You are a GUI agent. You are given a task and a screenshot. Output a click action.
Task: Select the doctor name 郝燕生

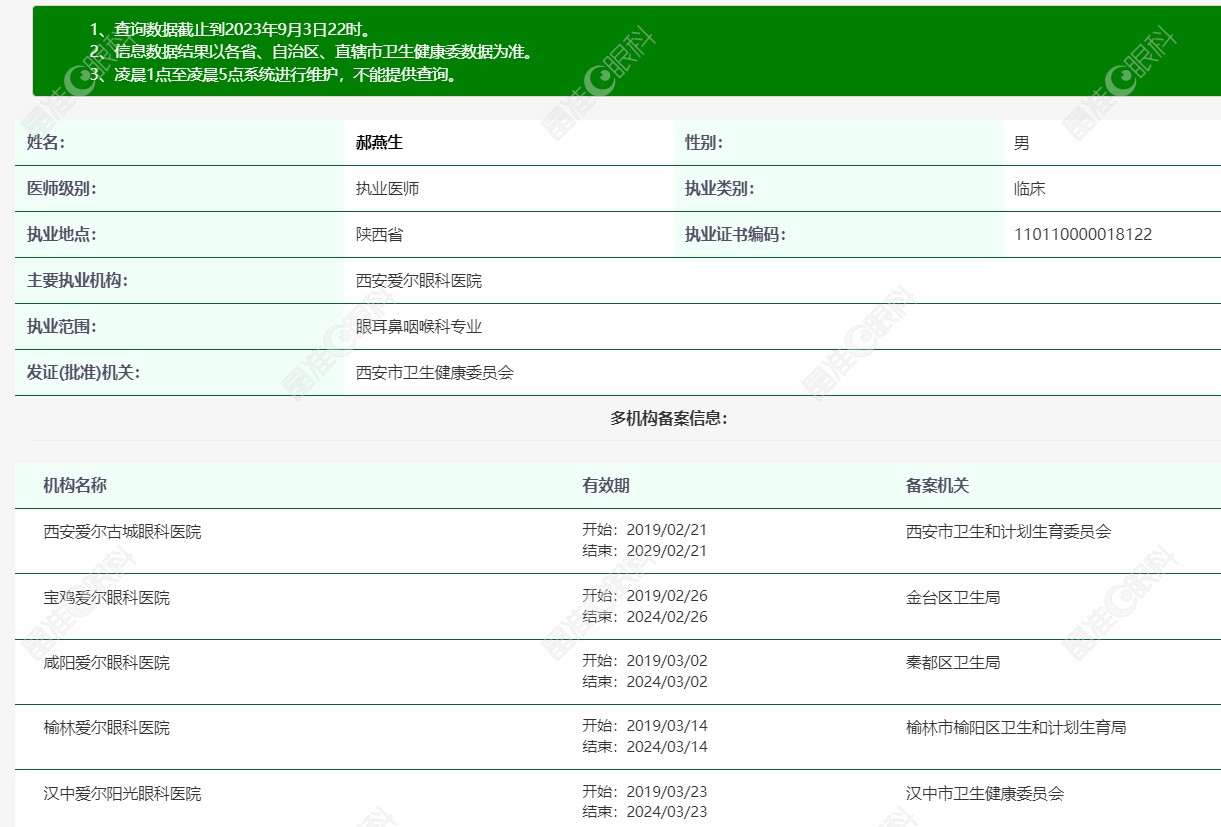pyautogui.click(x=379, y=142)
